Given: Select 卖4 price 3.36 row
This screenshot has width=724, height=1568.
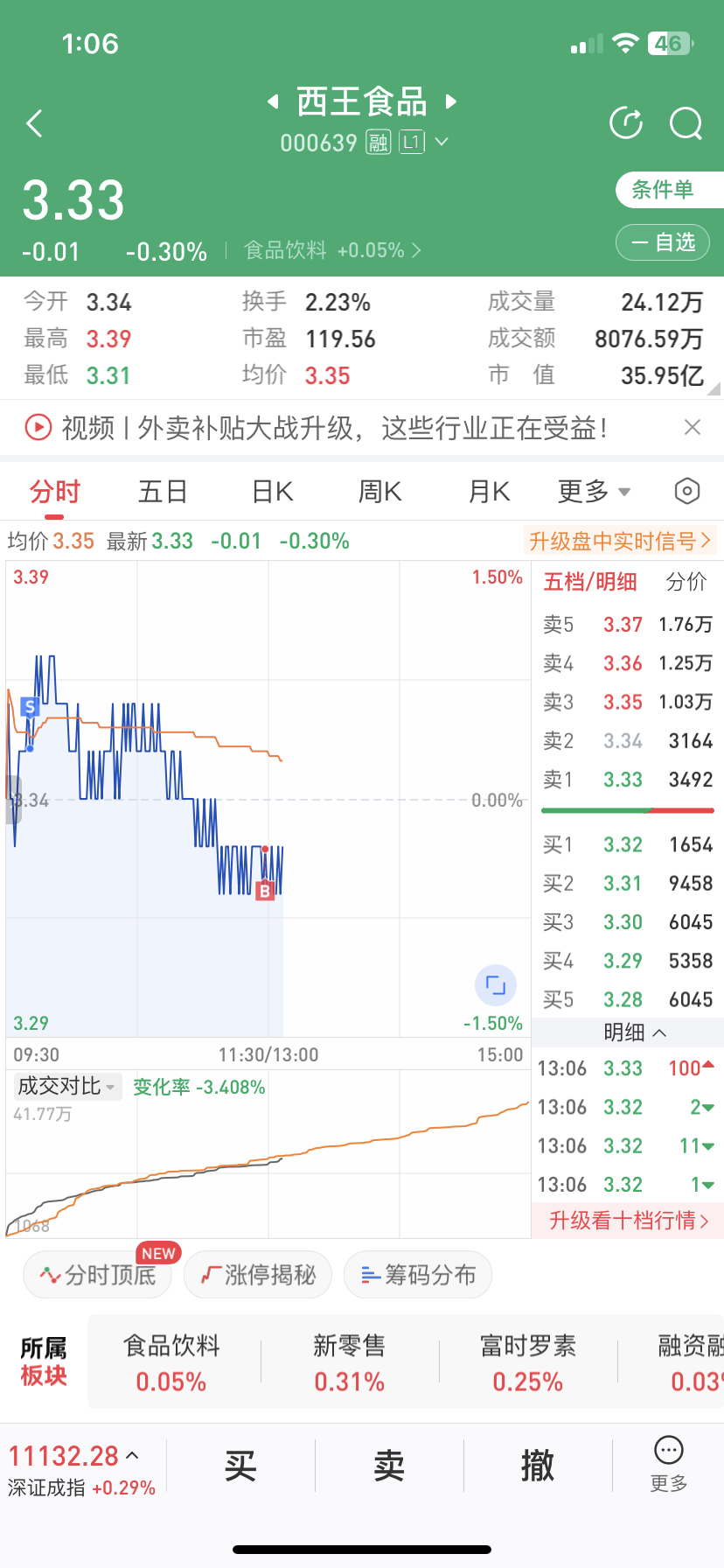Looking at the screenshot, I should (x=628, y=663).
